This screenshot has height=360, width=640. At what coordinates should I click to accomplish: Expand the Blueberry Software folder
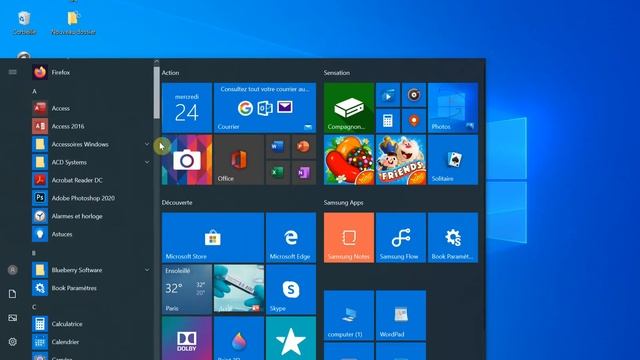click(91, 270)
